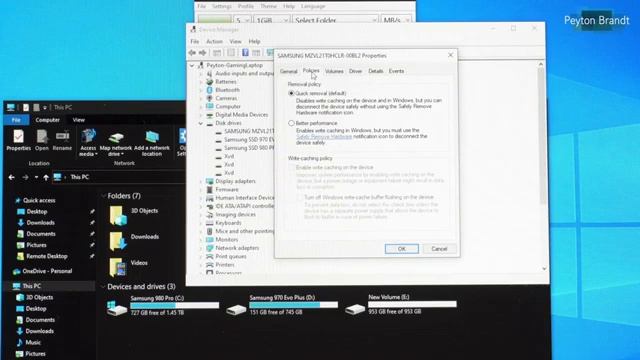Open the Events tab

[396, 71]
